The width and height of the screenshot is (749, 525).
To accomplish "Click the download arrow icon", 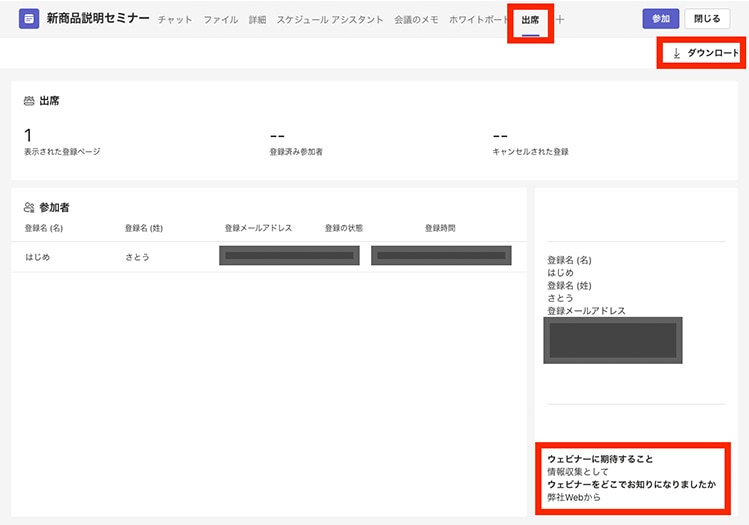I will (x=676, y=53).
